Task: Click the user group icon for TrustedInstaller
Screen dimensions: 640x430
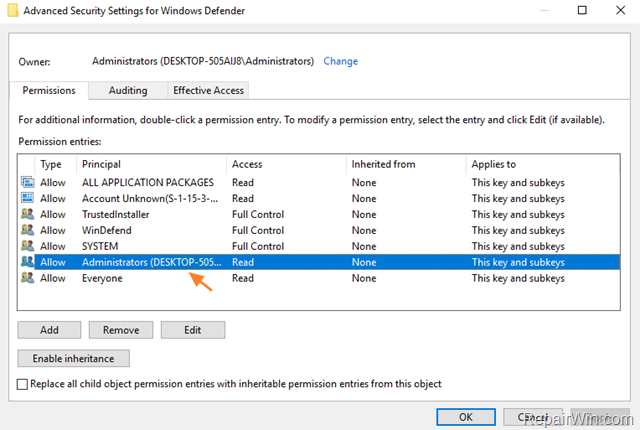Action: 27,214
